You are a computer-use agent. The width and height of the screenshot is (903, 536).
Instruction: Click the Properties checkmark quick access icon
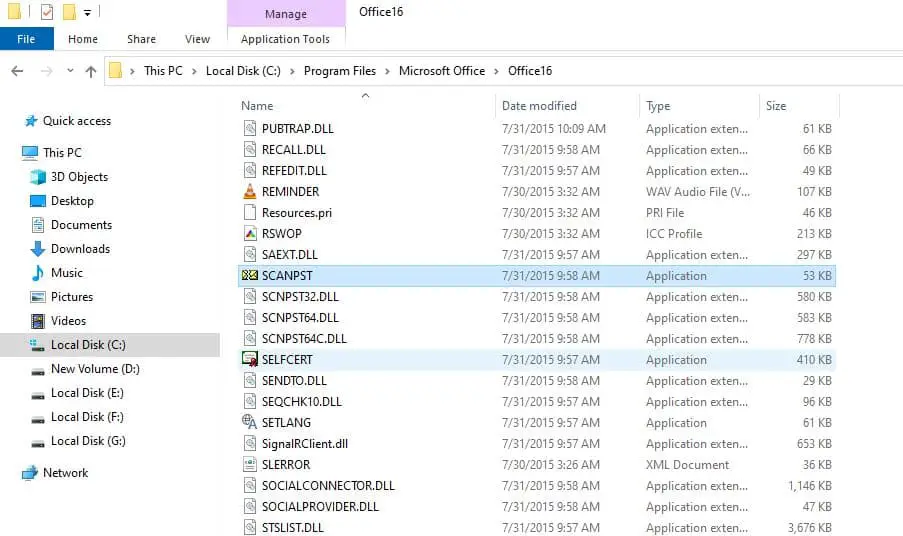(x=47, y=12)
